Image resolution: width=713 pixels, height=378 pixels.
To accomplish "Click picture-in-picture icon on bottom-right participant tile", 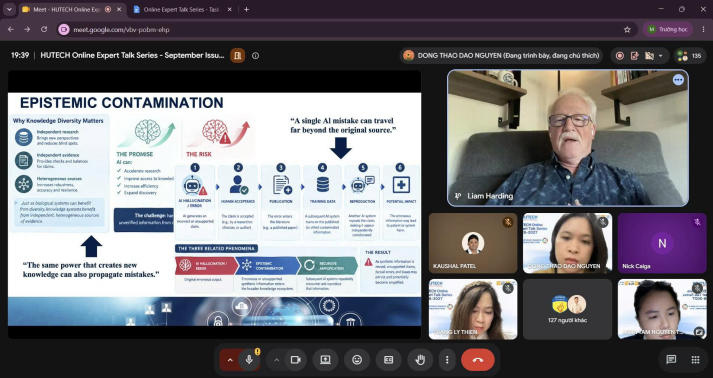I will pyautogui.click(x=698, y=331).
